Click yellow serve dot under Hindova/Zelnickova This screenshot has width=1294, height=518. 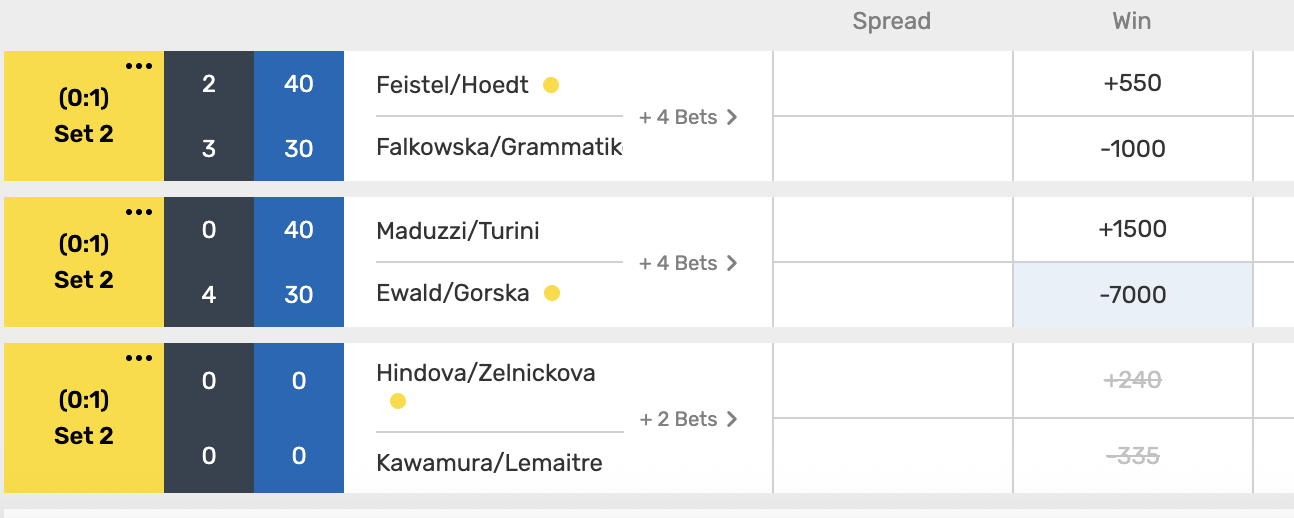click(x=398, y=402)
